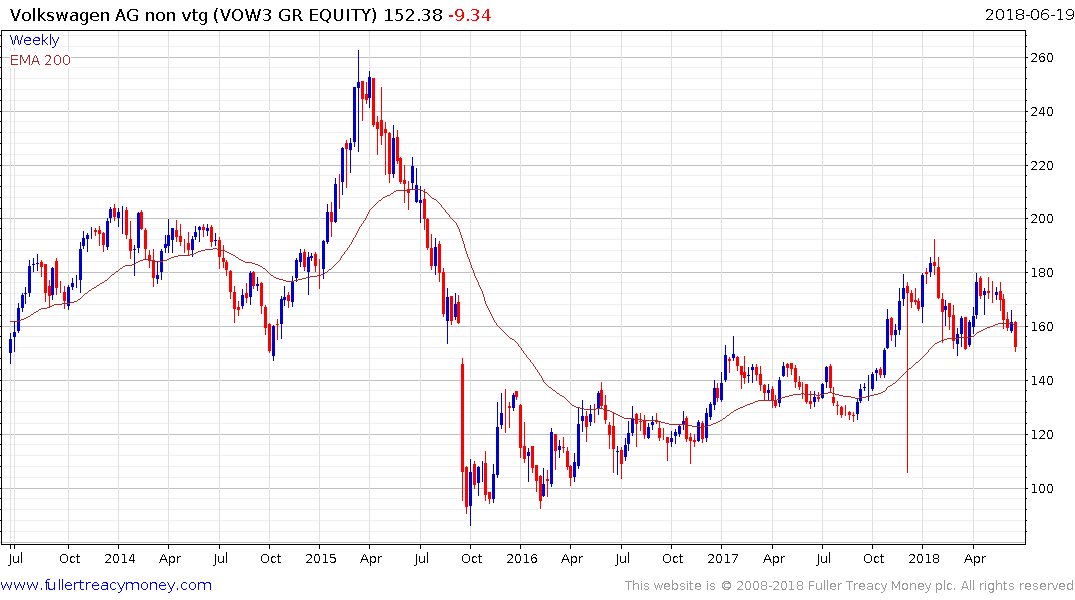This screenshot has height=600, width=1075.
Task: Click the chart title Volkswagen AG non vtg
Action: (108, 15)
